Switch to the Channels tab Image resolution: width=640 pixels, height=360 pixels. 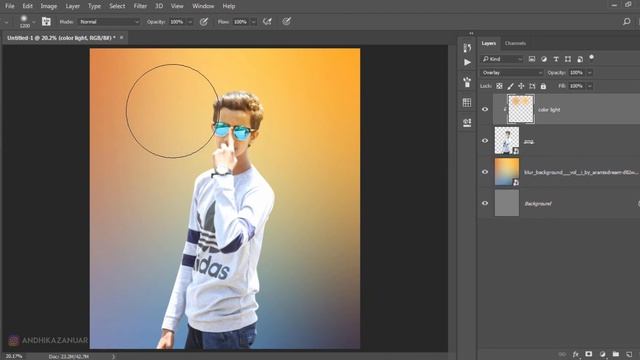[x=515, y=43]
